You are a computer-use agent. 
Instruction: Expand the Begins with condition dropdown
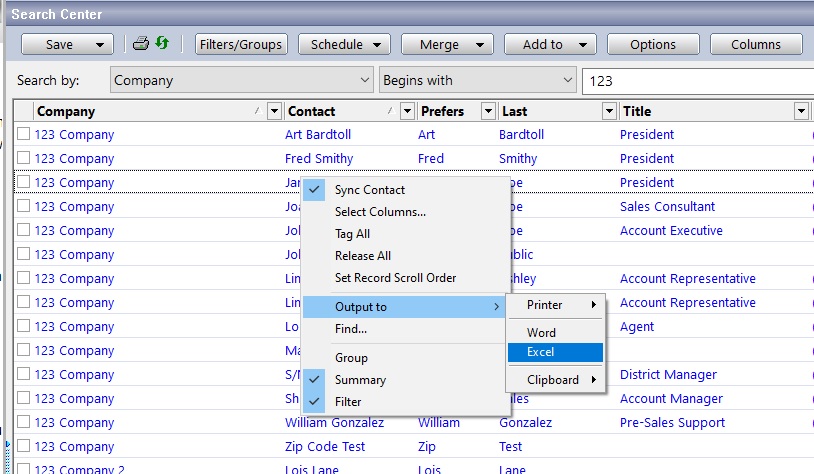[568, 80]
